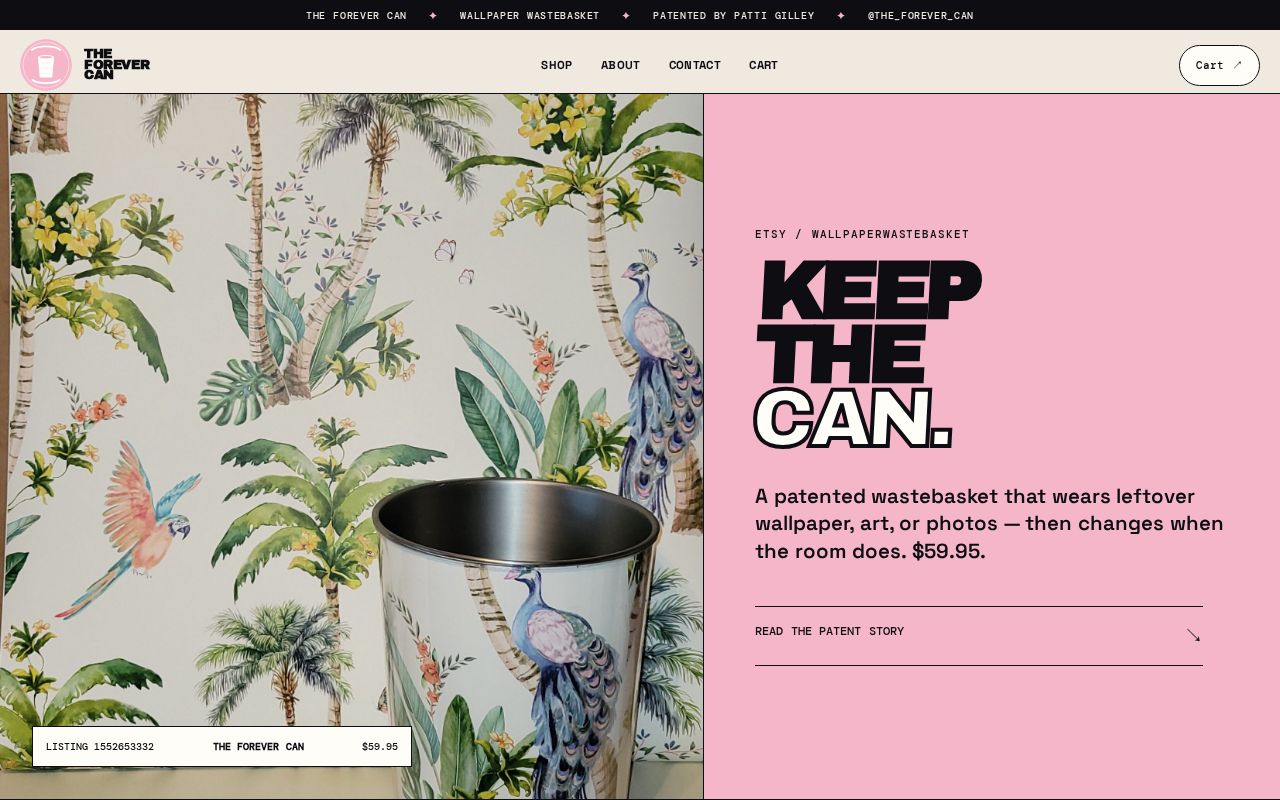
Task: Follow the READ THE PATENT STORY link
Action: pos(979,636)
